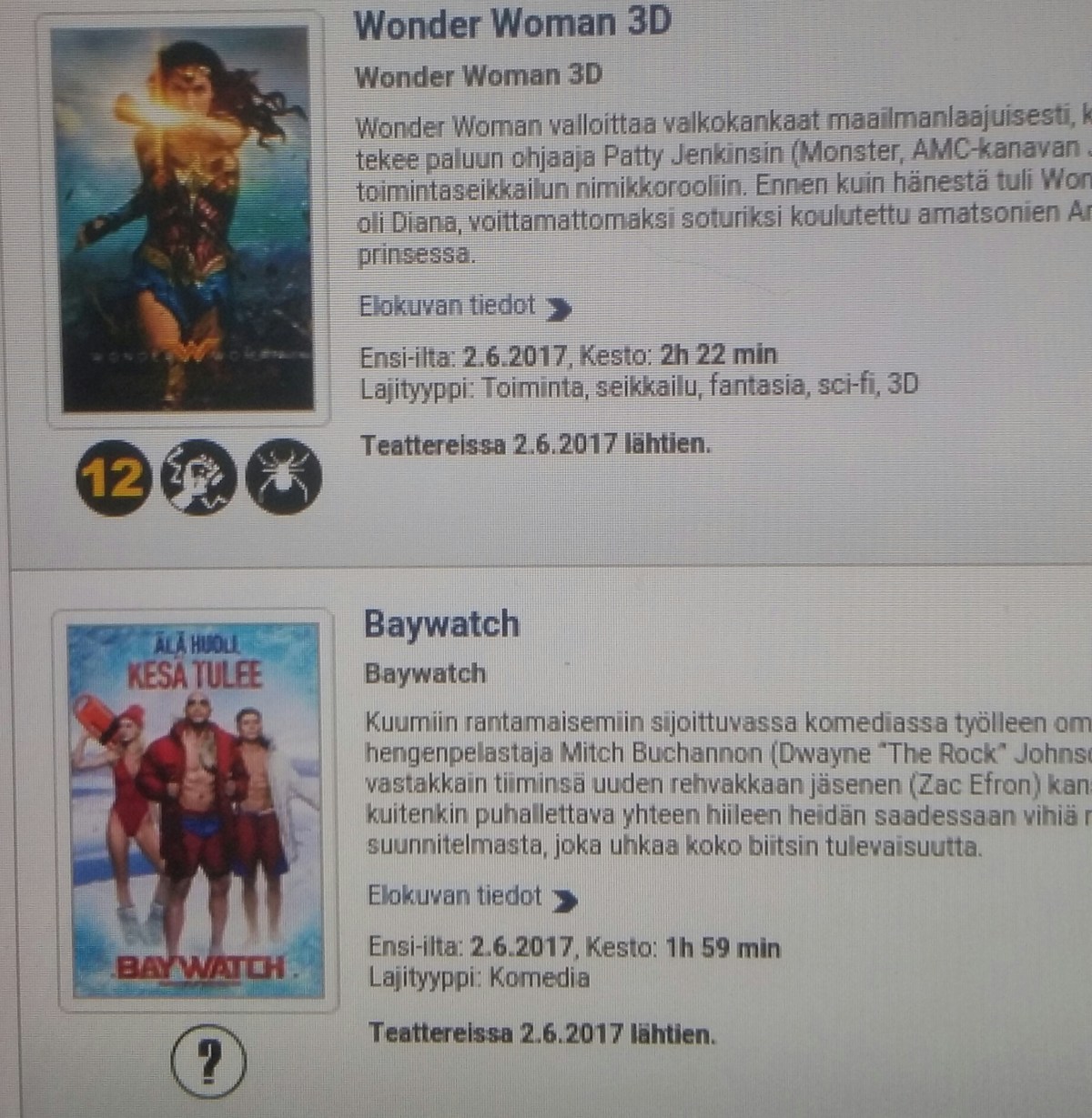Click Baywatch Teattereissa 2.6.2017 lähtien text
Viewport: 1092px width, 1118px height.
click(x=542, y=1034)
